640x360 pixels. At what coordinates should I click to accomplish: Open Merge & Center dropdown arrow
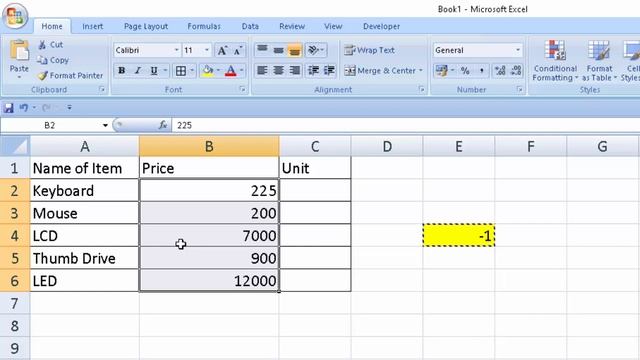421,71
